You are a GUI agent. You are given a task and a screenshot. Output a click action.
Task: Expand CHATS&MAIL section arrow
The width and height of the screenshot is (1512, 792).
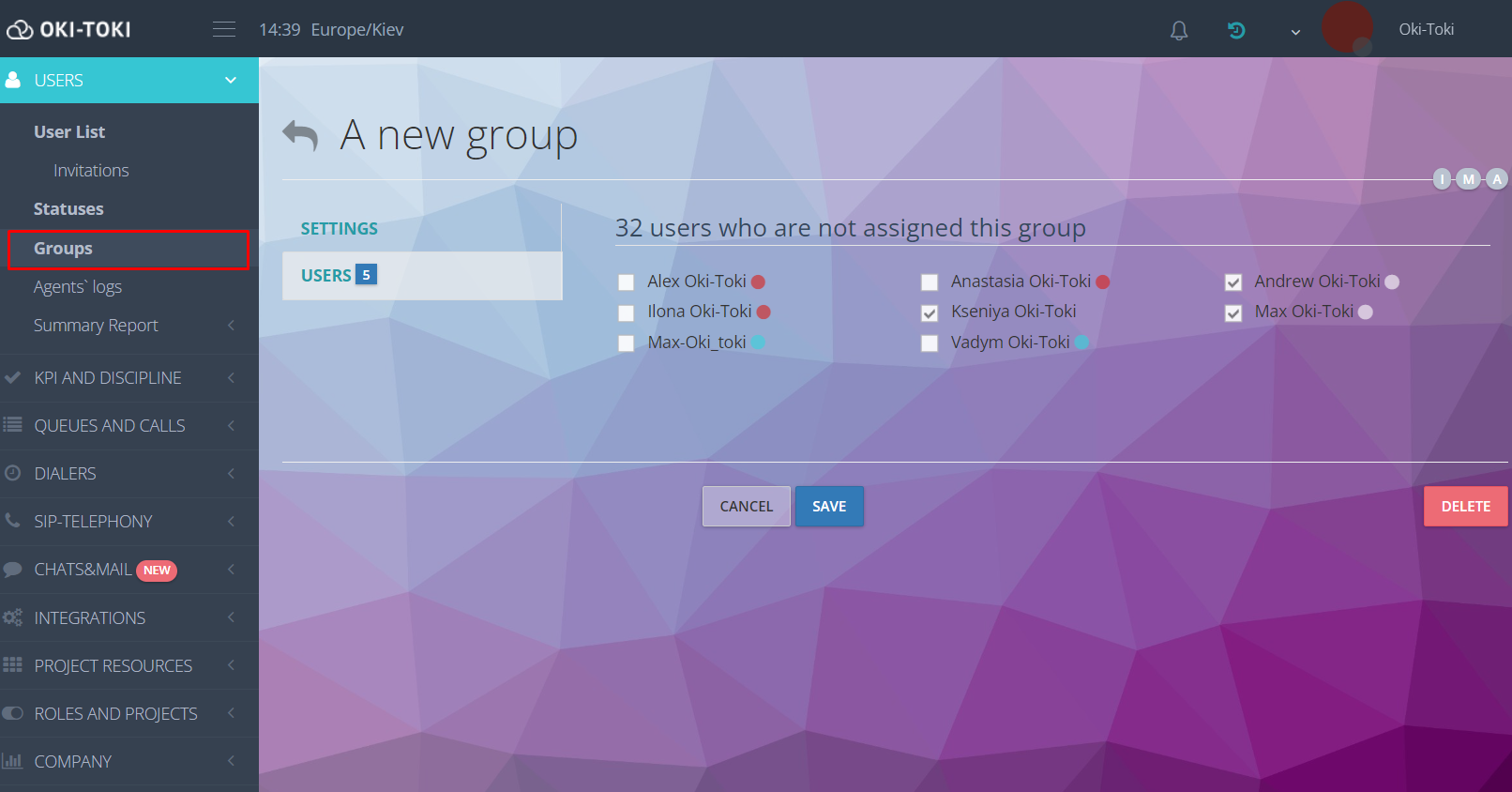(x=231, y=569)
